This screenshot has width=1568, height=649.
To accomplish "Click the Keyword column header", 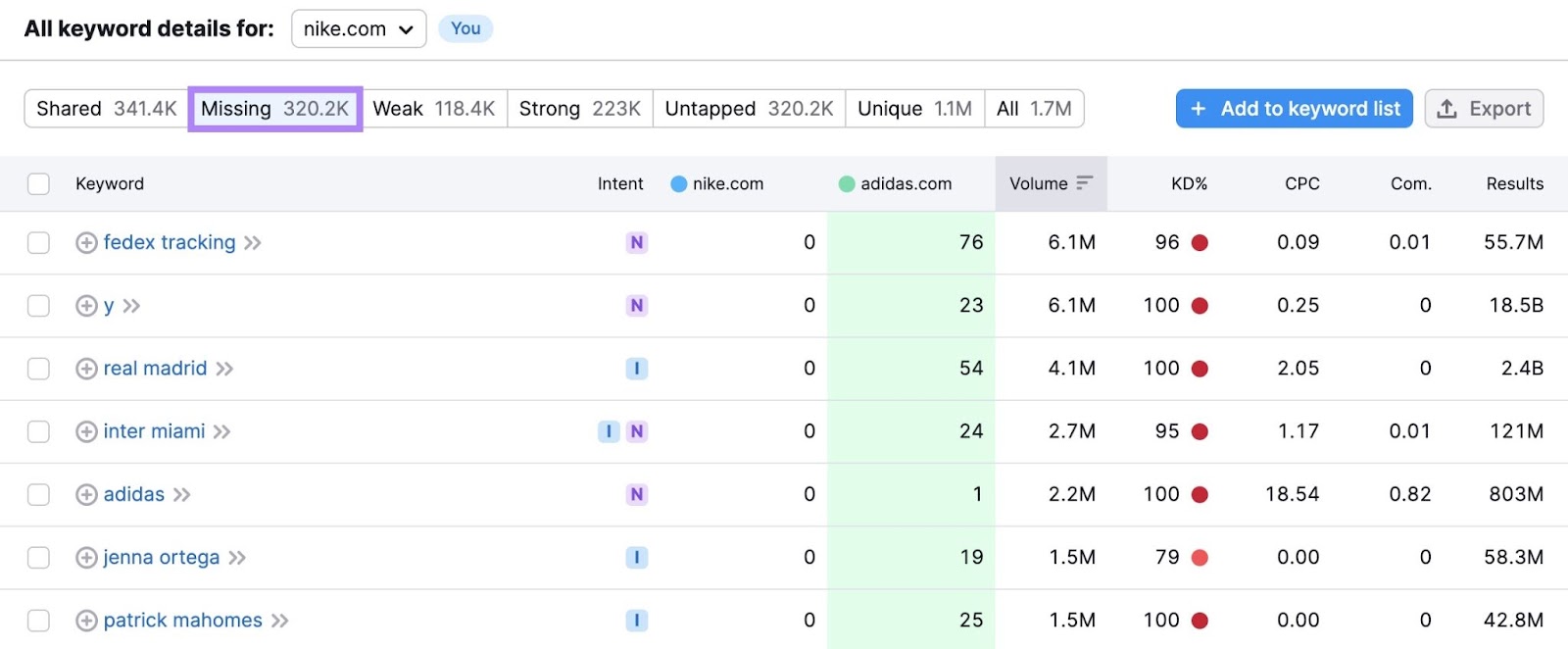I will [x=110, y=184].
